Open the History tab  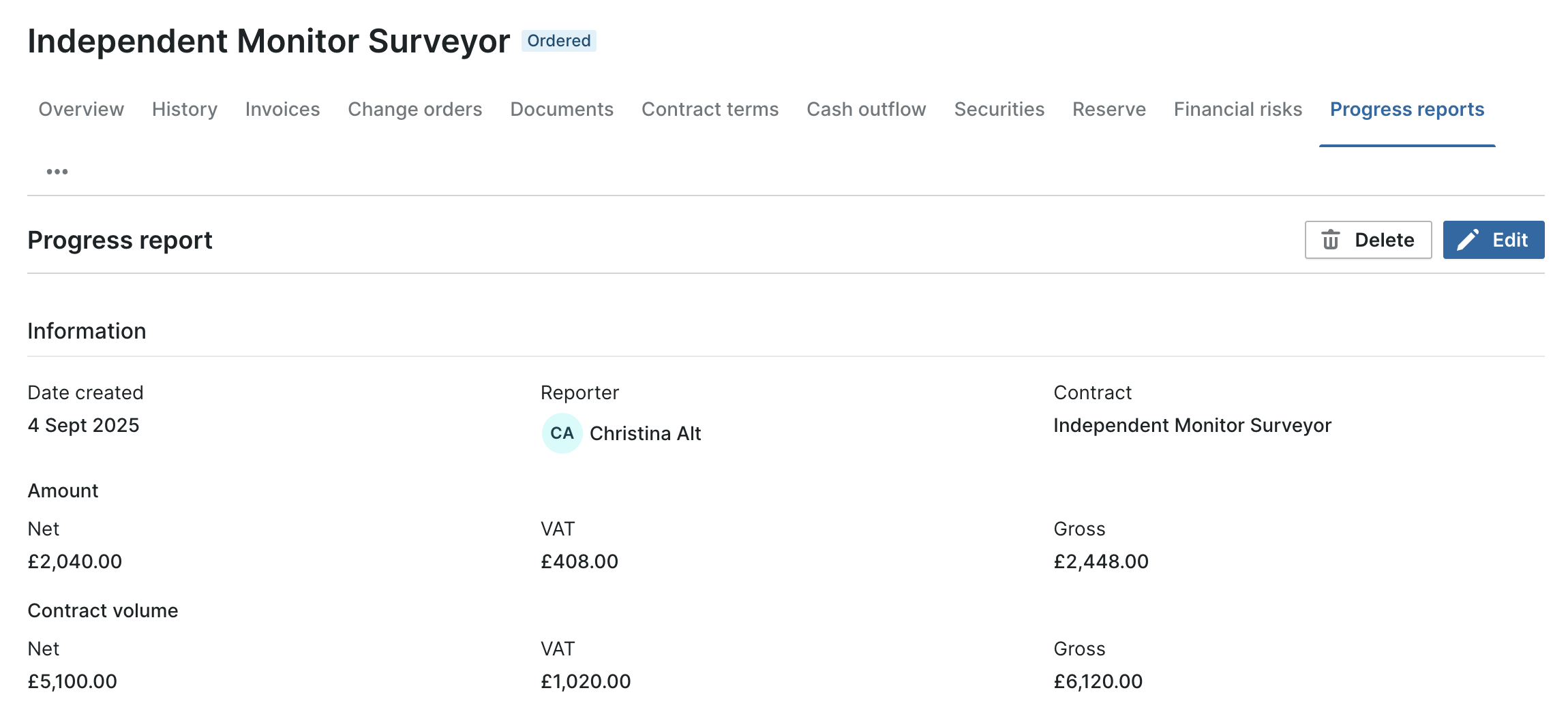(x=185, y=109)
